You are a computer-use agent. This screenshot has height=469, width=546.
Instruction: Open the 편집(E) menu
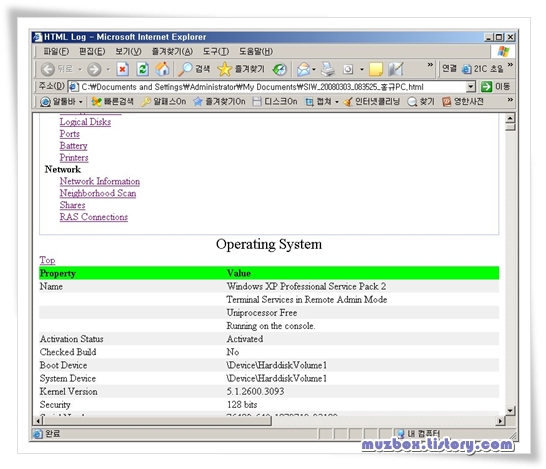[x=92, y=52]
